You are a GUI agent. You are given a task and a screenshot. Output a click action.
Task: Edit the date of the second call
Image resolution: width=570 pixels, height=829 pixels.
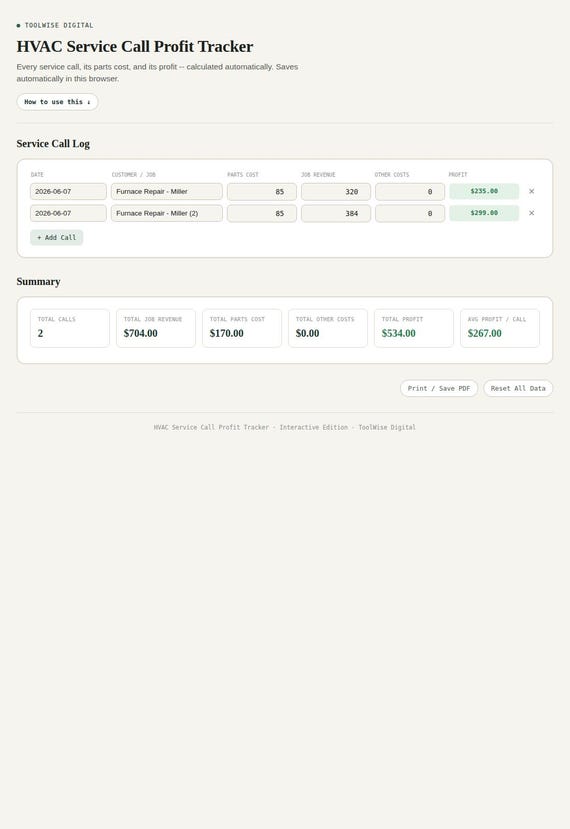point(68,213)
